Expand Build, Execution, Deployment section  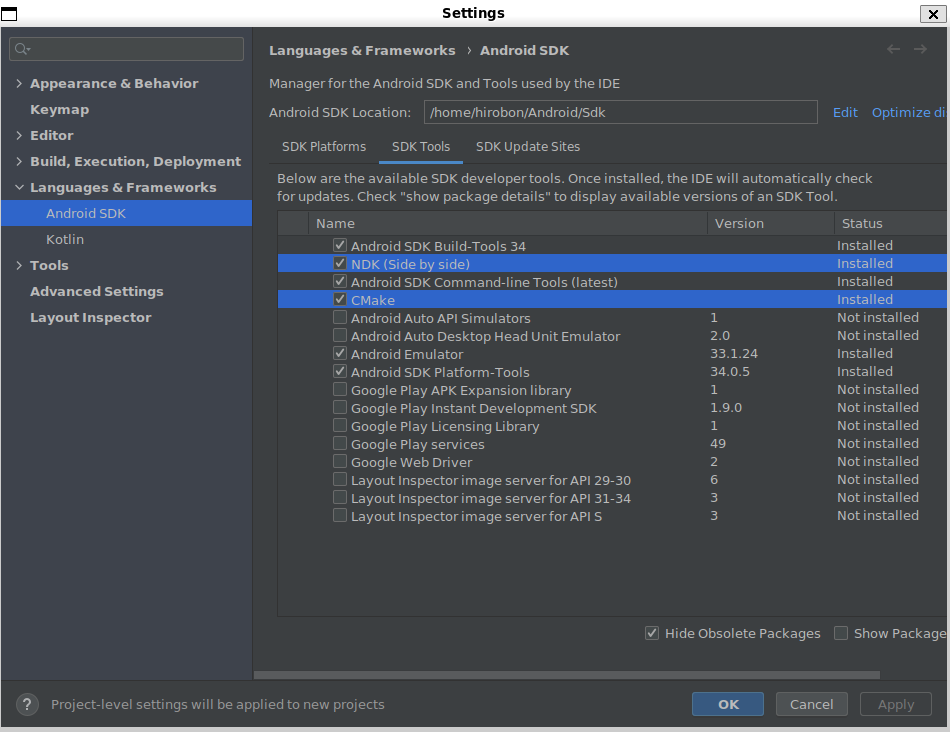[x=19, y=162]
